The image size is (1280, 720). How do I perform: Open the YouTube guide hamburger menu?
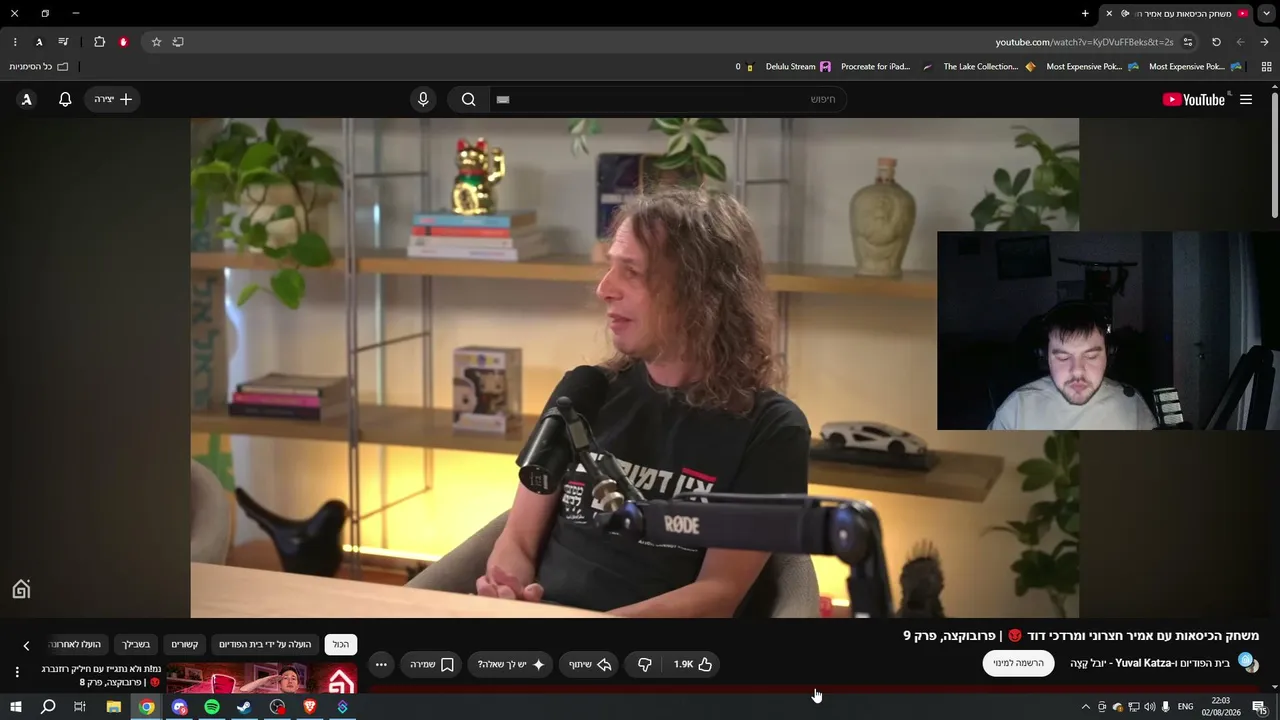1246,99
